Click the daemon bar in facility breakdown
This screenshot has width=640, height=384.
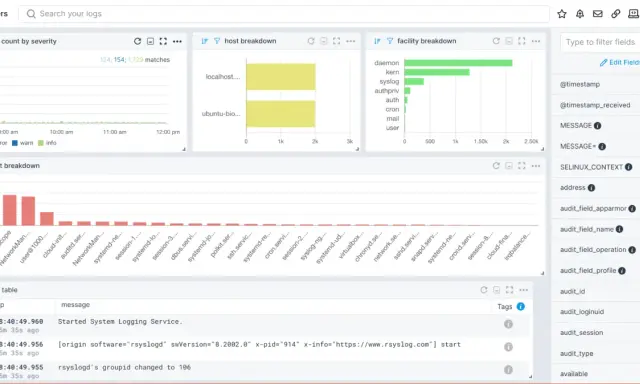[x=458, y=63]
